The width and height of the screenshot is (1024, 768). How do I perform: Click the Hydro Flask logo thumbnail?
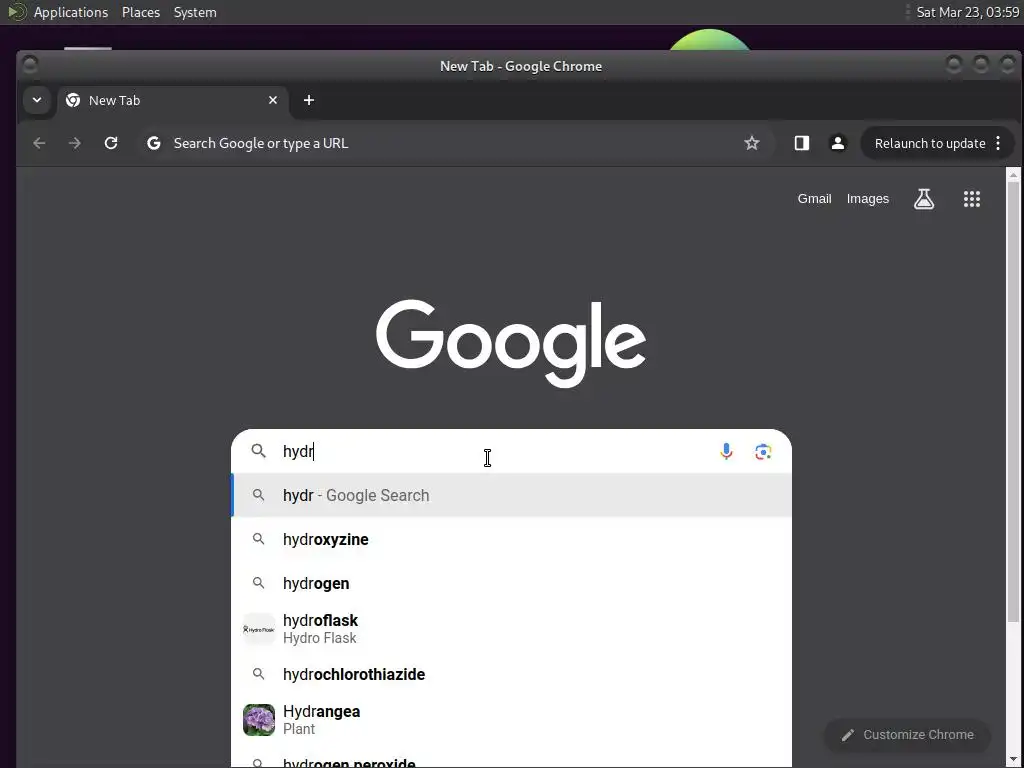tap(259, 629)
